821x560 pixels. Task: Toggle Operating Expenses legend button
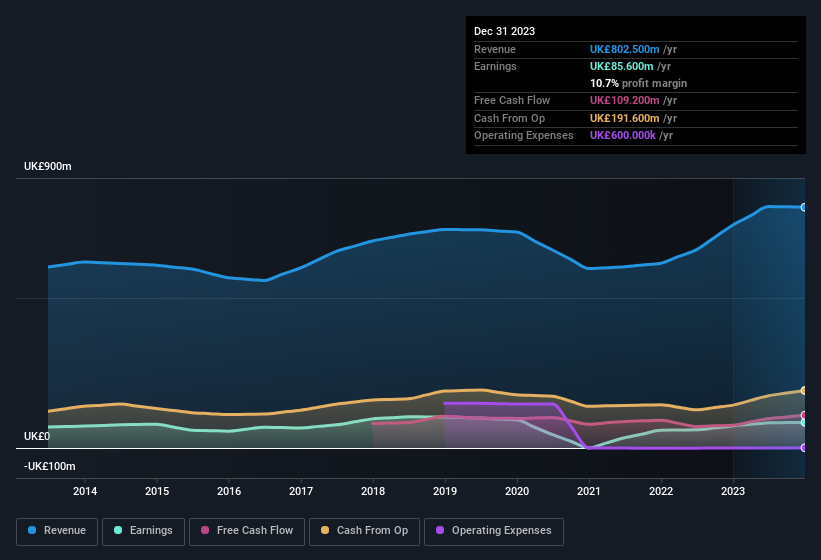point(493,530)
